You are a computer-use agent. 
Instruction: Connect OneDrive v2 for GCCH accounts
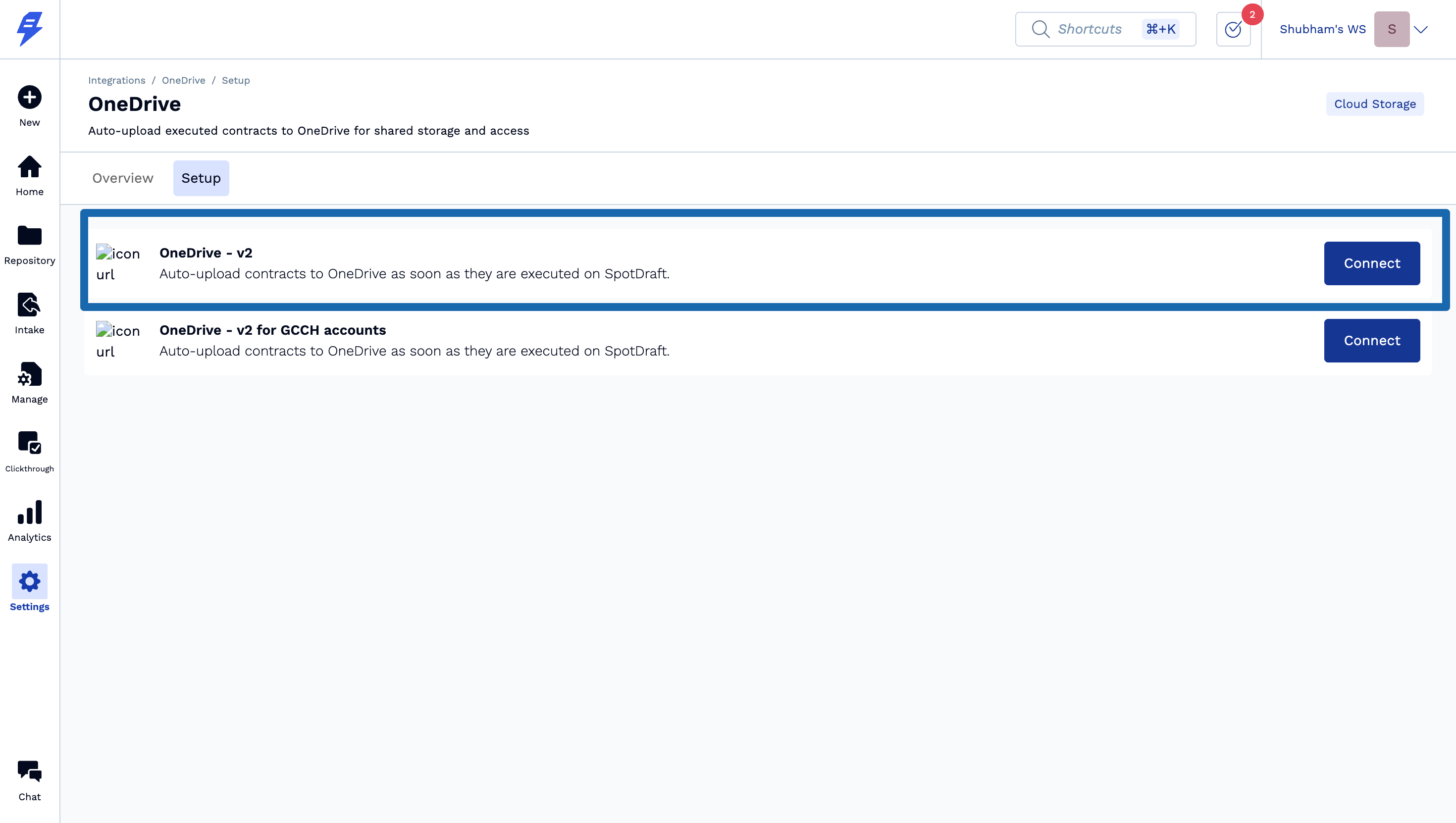coord(1371,341)
